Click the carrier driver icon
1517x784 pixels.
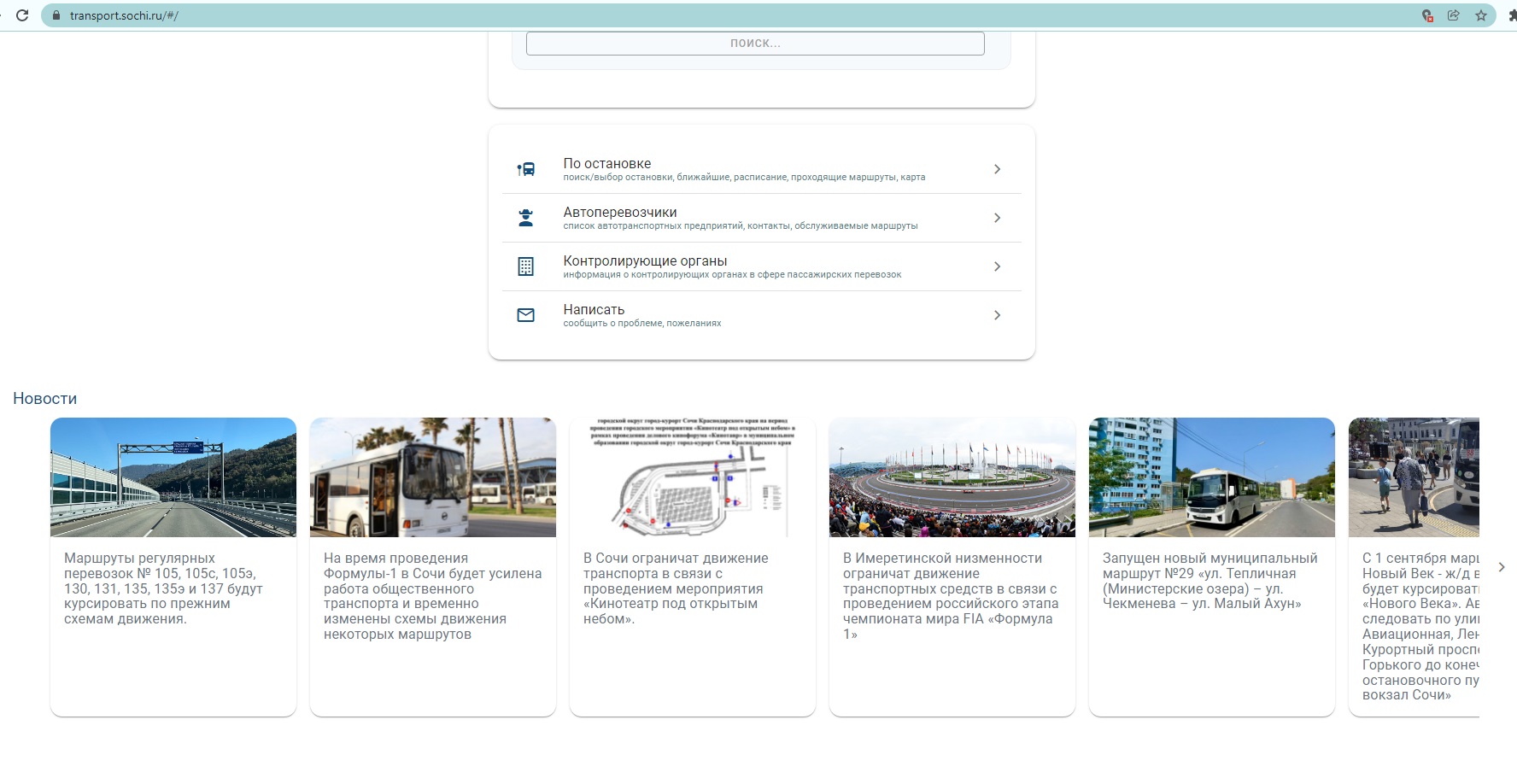(526, 218)
